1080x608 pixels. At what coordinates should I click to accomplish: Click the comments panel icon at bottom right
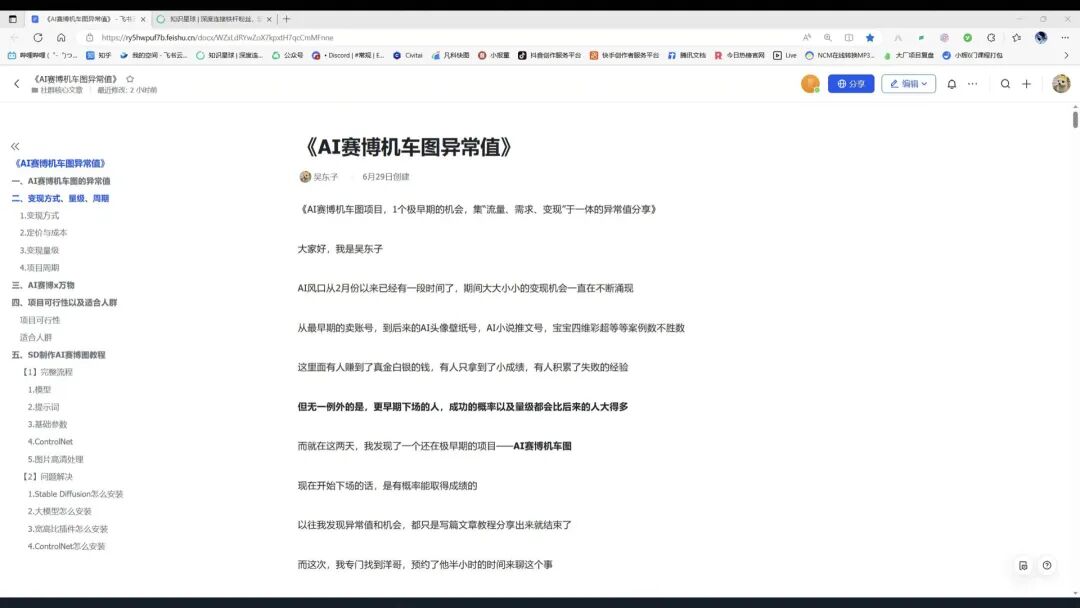point(1024,565)
